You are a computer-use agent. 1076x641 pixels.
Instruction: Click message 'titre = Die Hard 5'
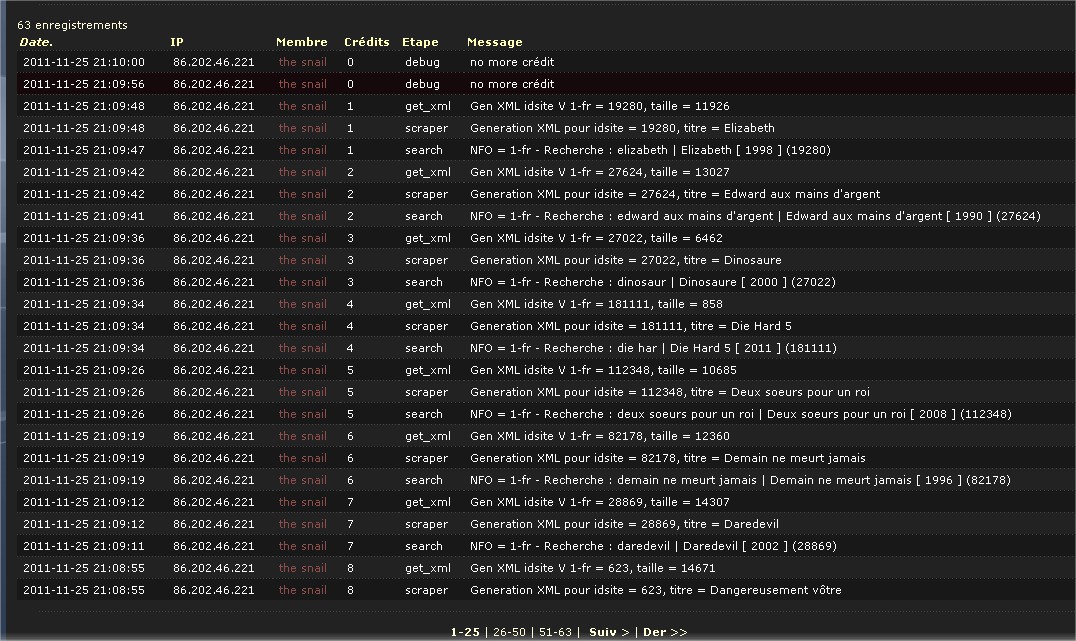631,325
